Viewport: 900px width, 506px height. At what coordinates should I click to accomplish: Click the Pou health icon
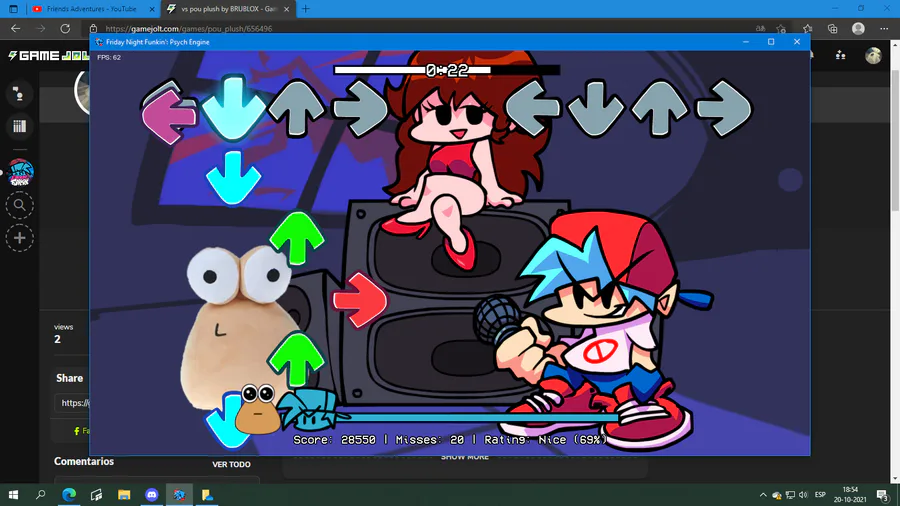coord(258,408)
